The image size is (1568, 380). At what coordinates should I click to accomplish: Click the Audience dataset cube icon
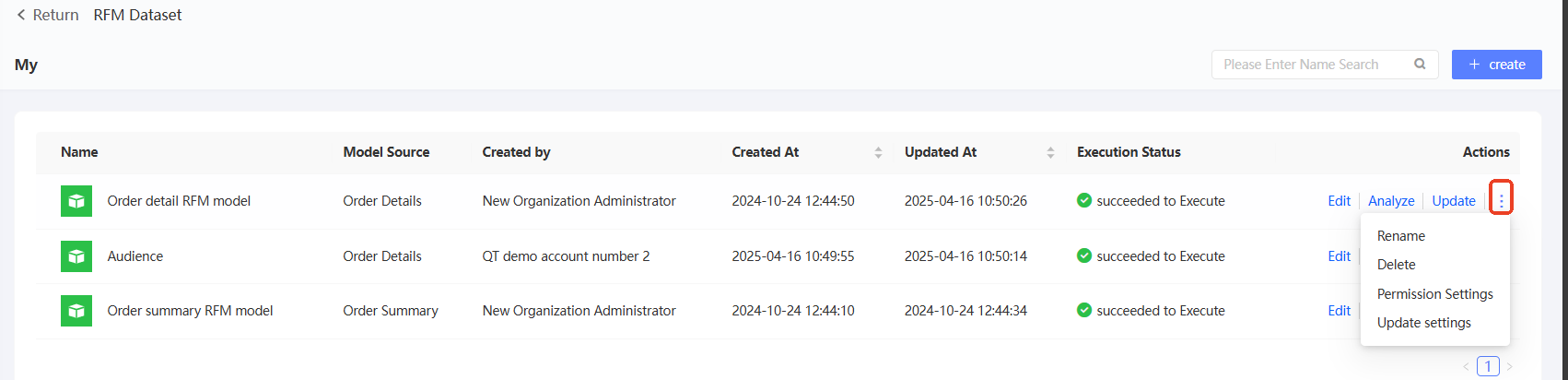tap(76, 256)
